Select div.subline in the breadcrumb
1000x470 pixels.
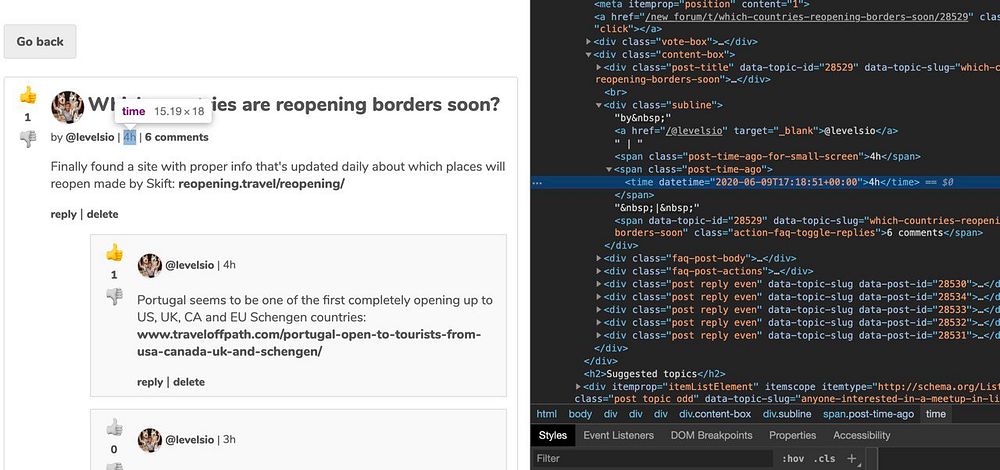point(787,414)
